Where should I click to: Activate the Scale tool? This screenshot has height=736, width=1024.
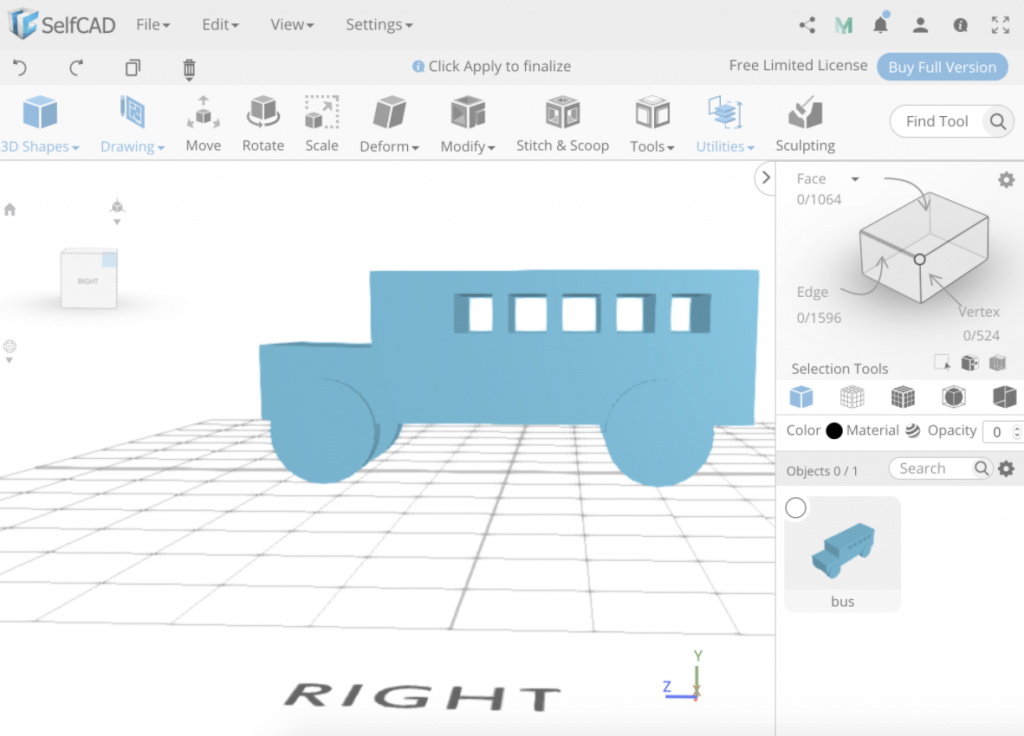pyautogui.click(x=321, y=120)
